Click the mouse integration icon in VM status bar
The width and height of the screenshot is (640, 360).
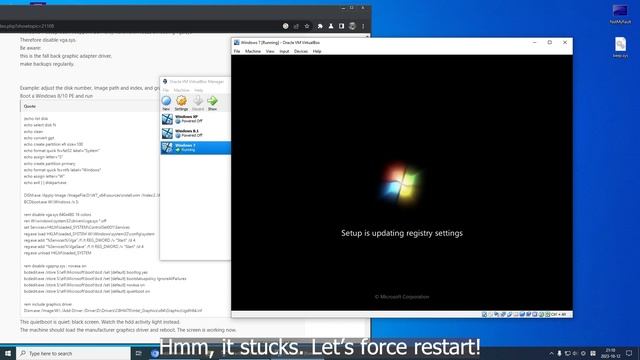(x=541, y=315)
